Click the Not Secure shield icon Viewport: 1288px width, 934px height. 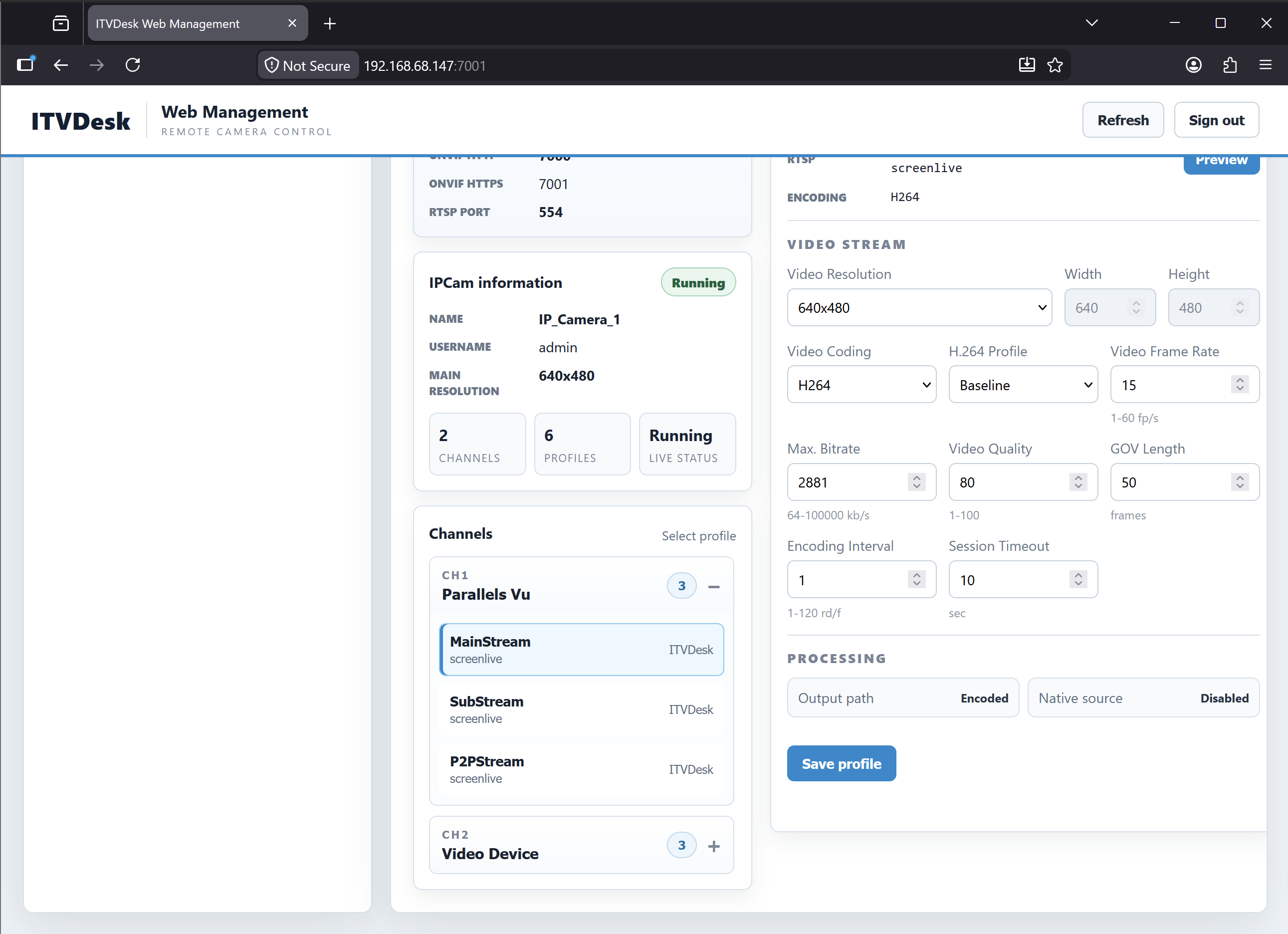[x=271, y=65]
